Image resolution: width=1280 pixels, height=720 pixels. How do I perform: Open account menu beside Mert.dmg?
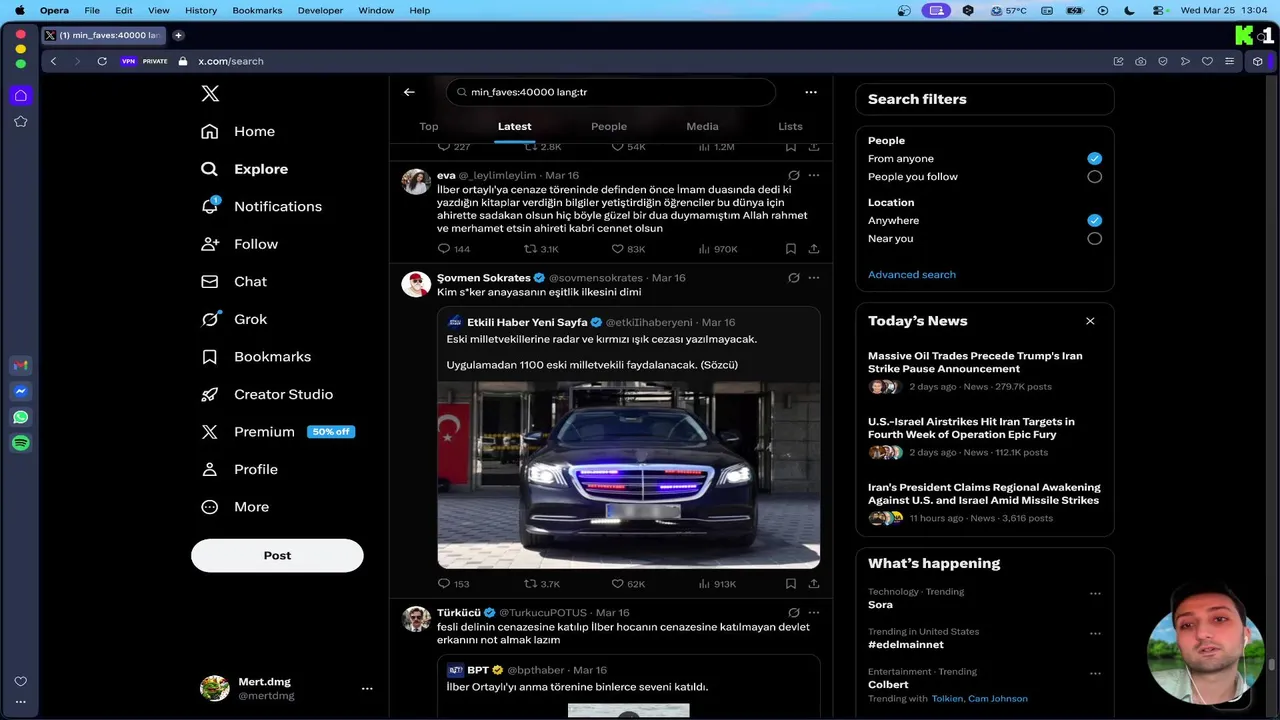pyautogui.click(x=367, y=688)
